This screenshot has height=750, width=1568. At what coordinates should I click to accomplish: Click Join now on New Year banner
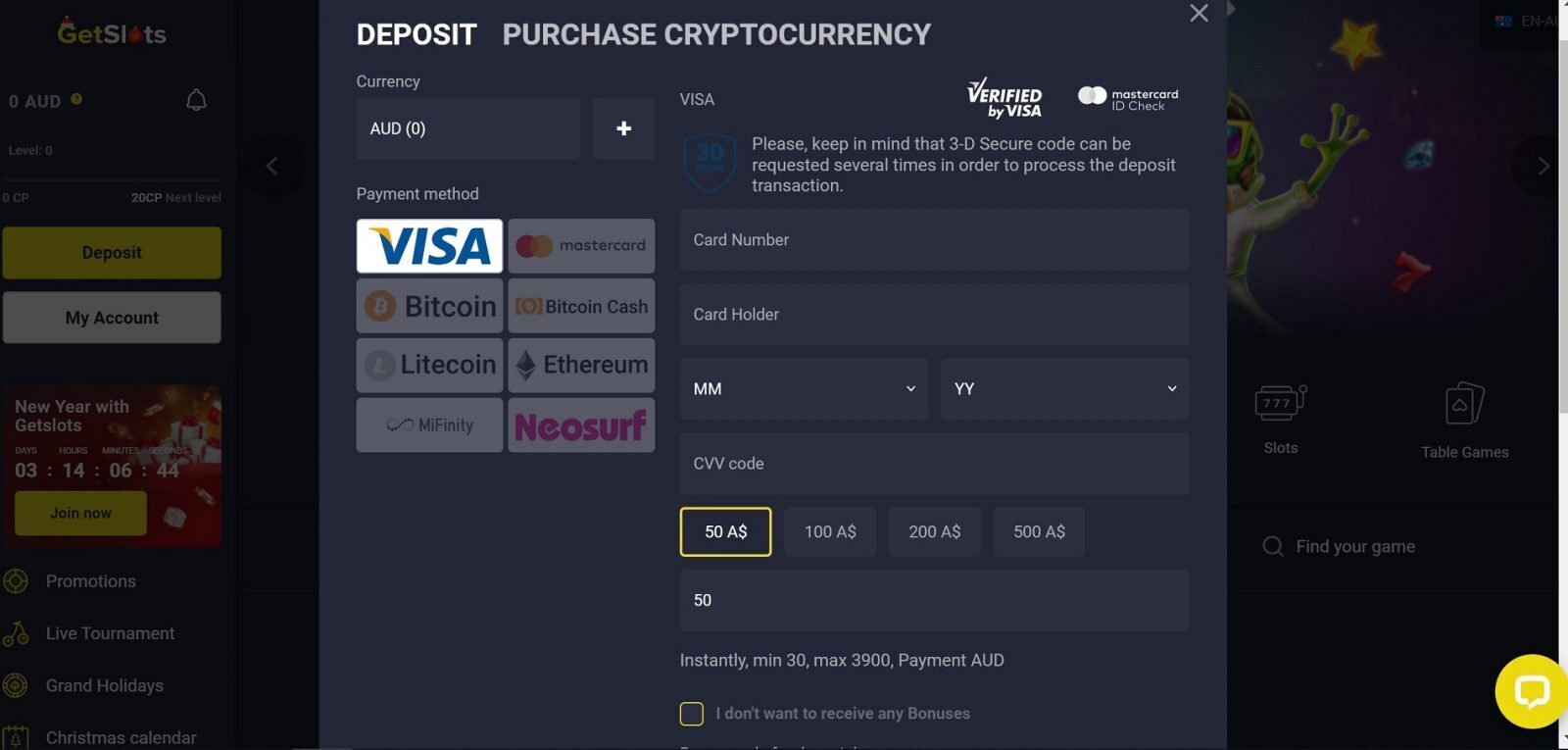click(x=80, y=513)
